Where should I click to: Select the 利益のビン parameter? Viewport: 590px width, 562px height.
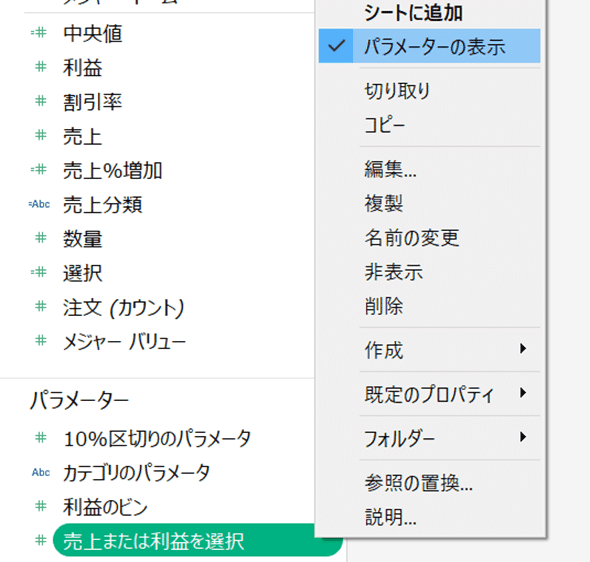pos(105,507)
